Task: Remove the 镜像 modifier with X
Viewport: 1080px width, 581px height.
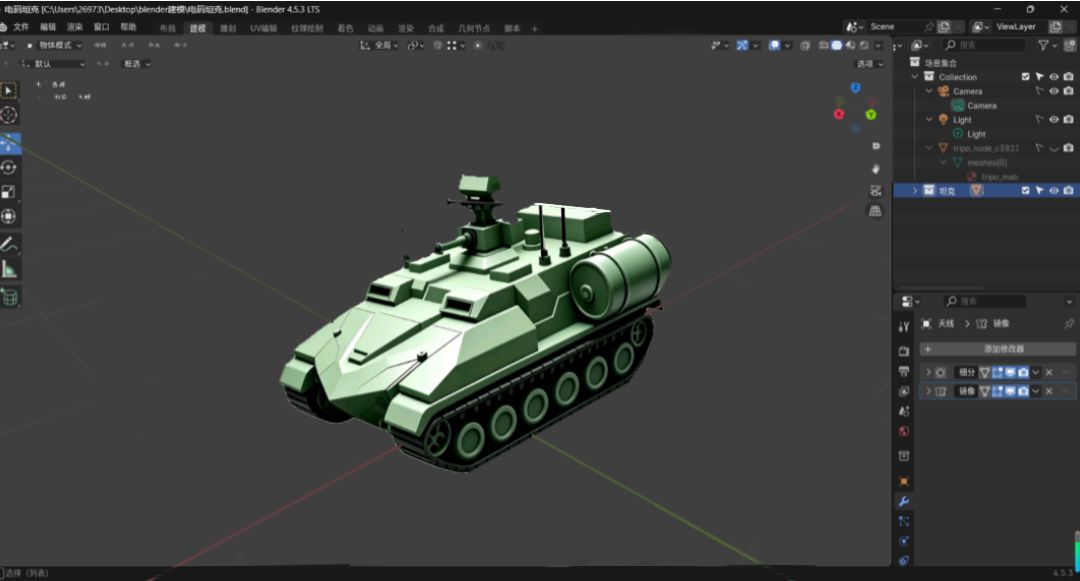Action: [x=1049, y=391]
